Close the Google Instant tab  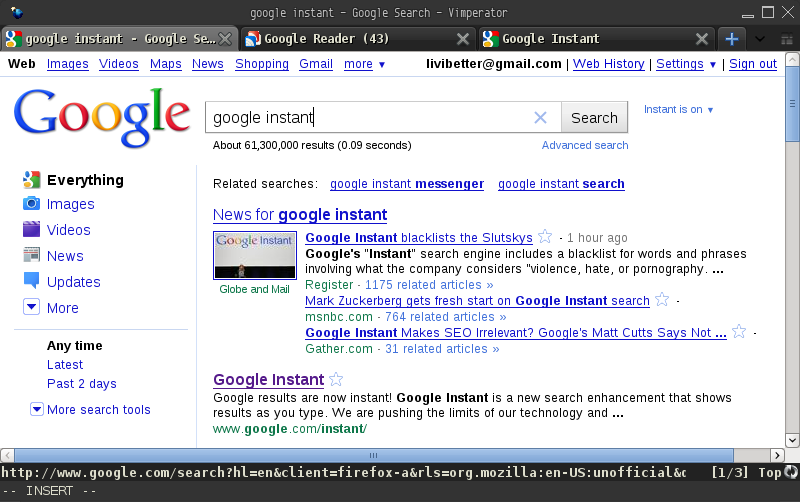coord(702,39)
